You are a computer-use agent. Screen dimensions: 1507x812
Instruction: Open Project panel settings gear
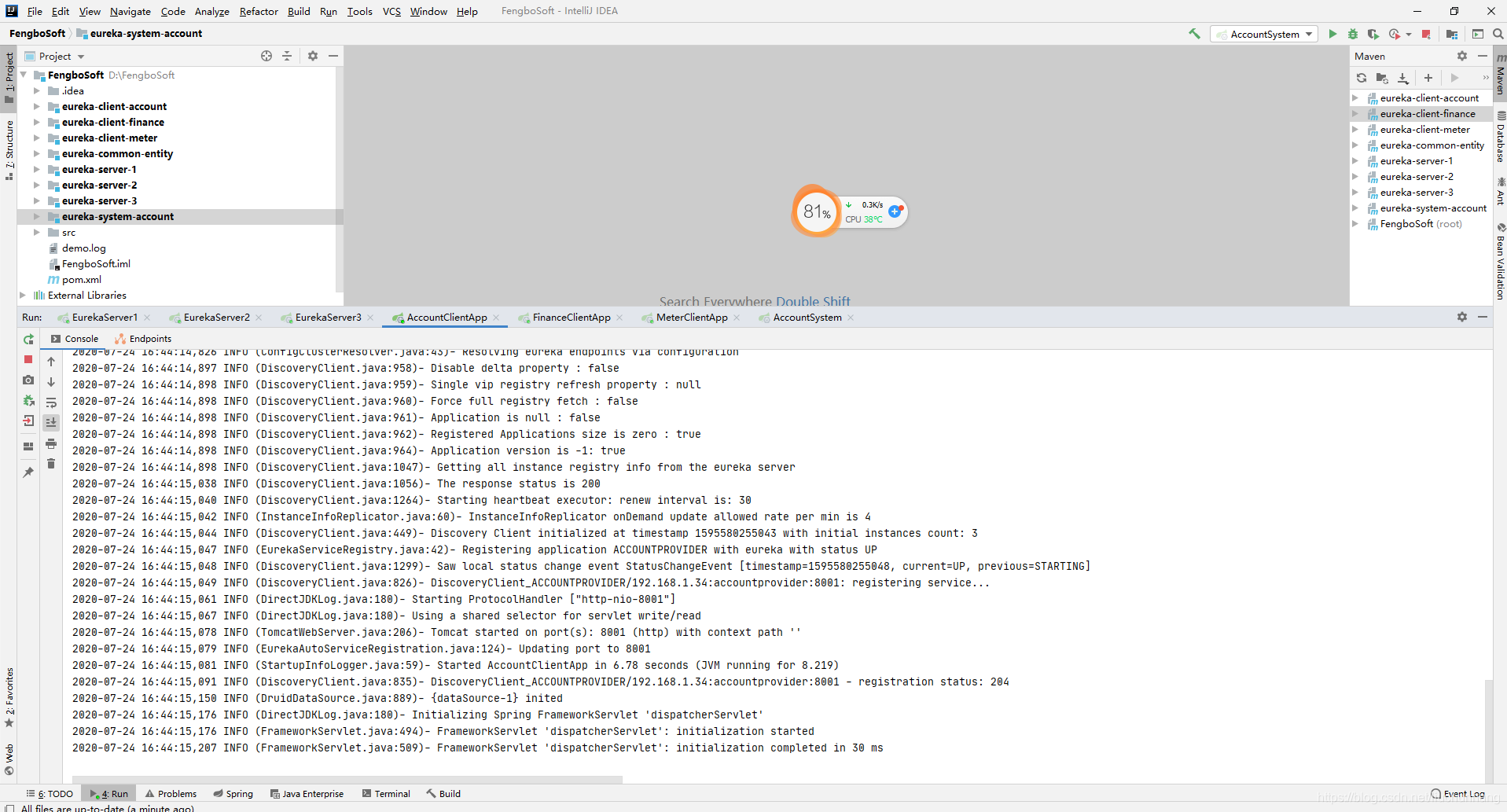tap(313, 56)
